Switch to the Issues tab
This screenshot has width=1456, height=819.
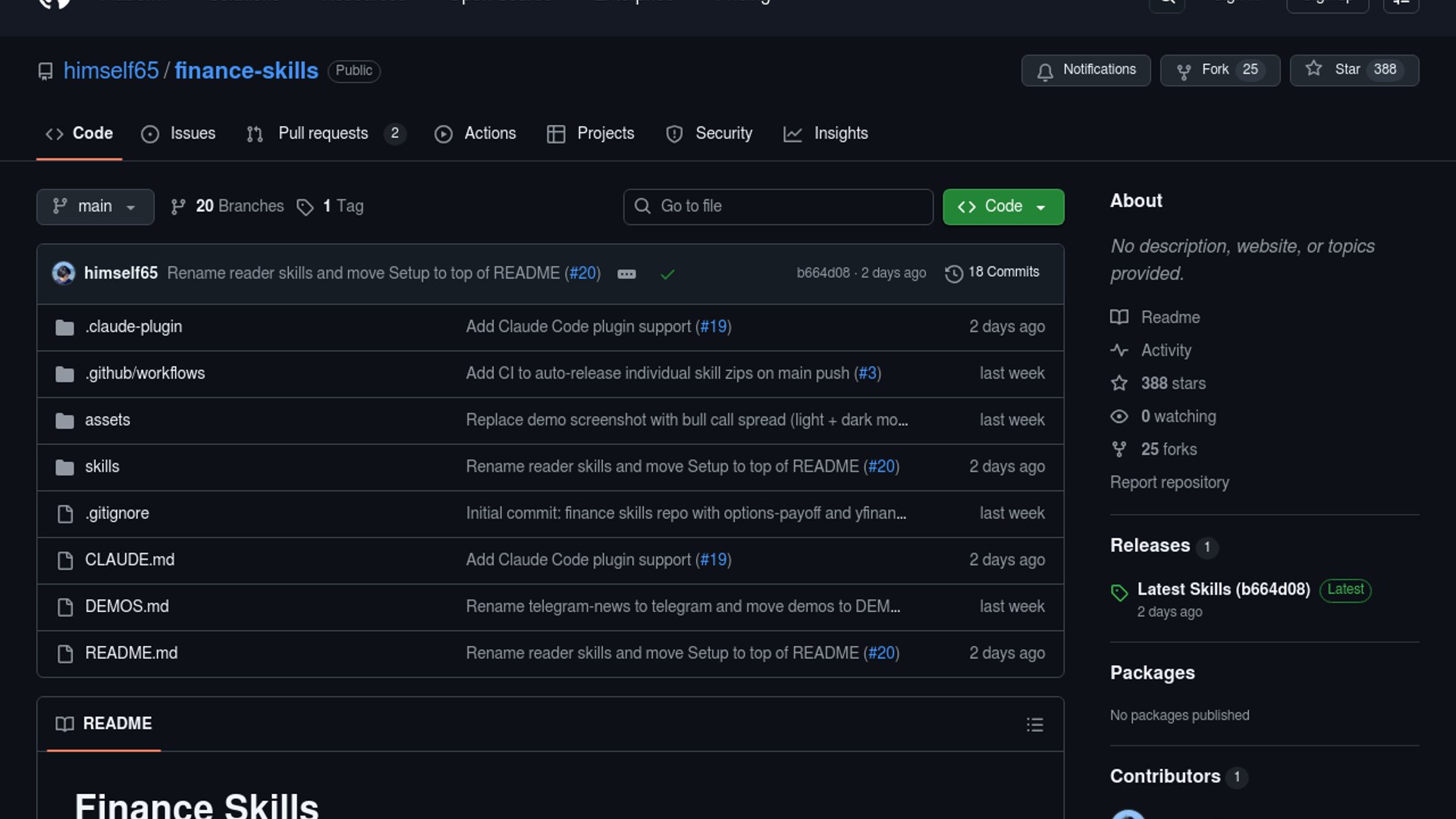pos(179,133)
